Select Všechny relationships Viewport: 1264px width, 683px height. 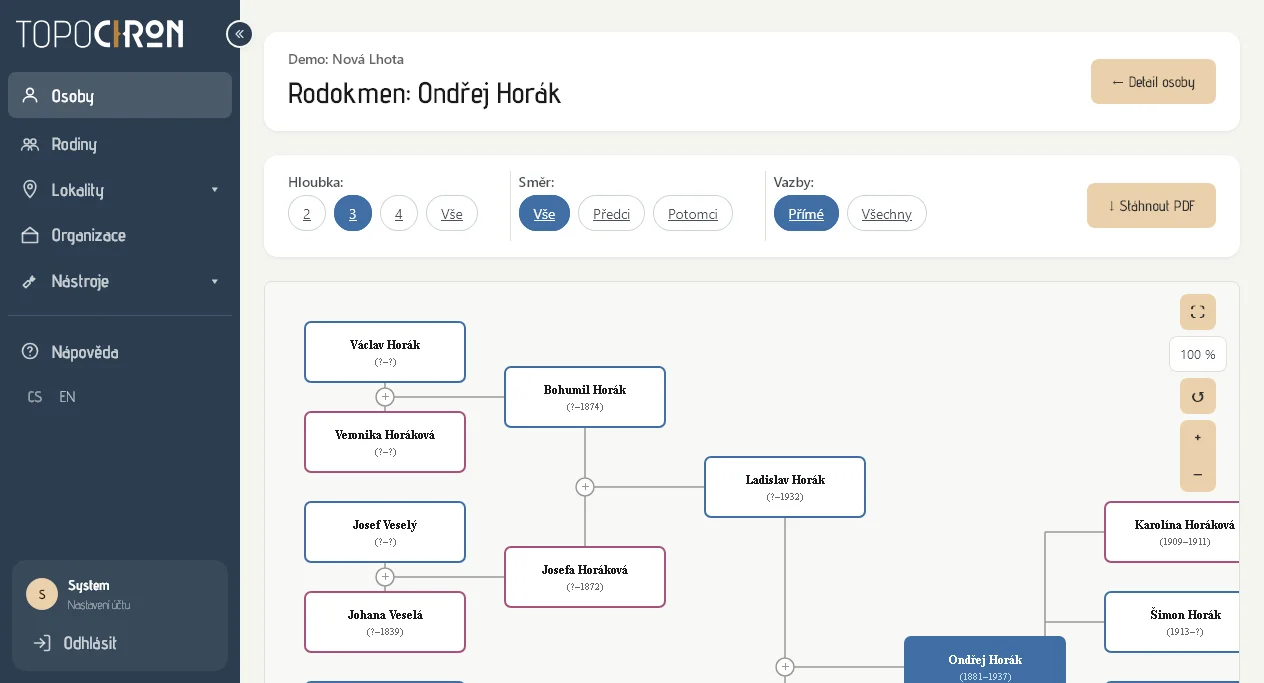click(887, 213)
